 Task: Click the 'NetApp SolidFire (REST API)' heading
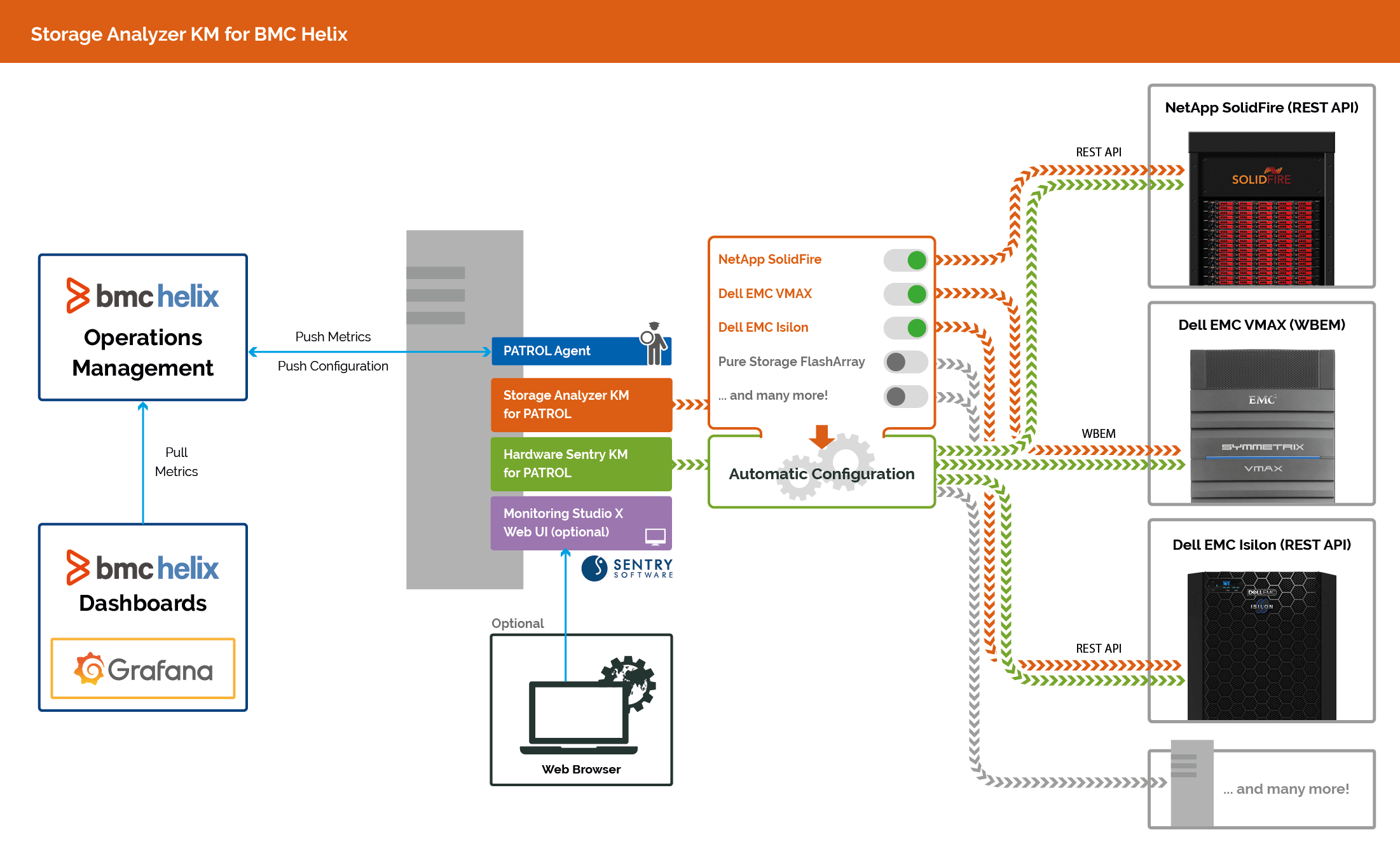pyautogui.click(x=1261, y=107)
